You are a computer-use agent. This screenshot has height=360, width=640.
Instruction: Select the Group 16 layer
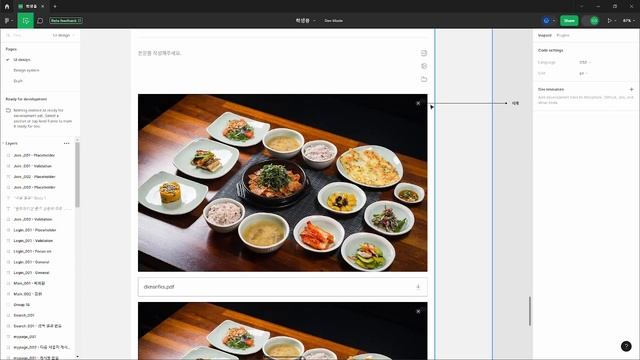[x=22, y=305]
